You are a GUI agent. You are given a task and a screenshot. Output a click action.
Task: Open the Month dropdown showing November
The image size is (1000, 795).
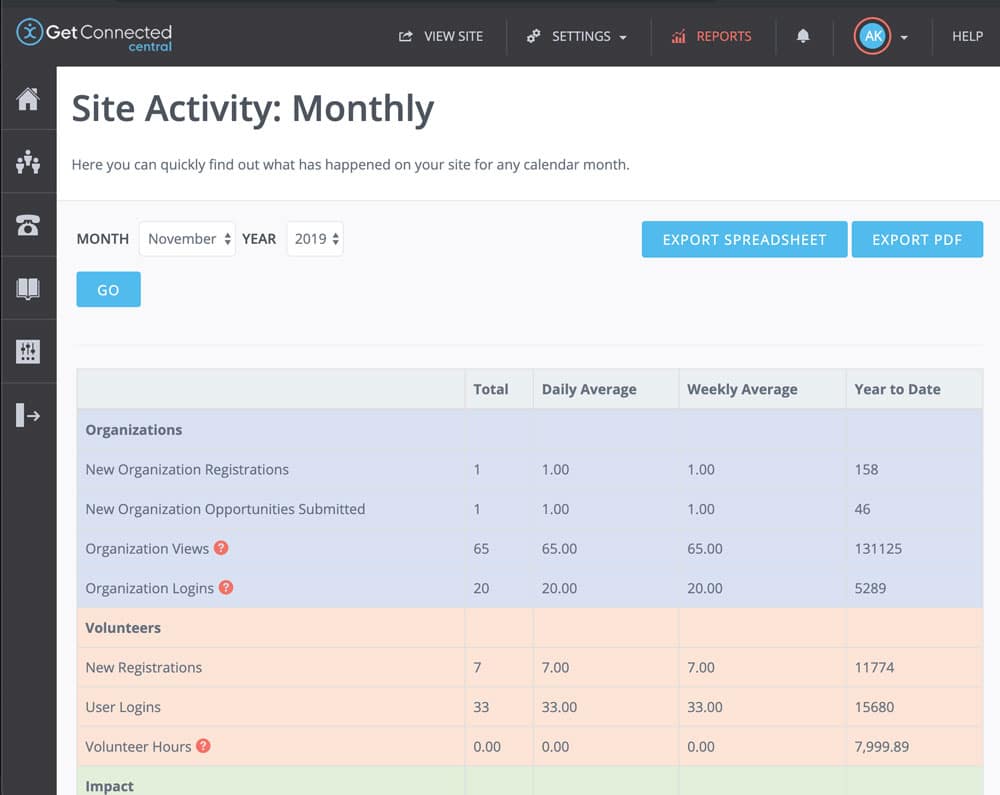(x=187, y=239)
